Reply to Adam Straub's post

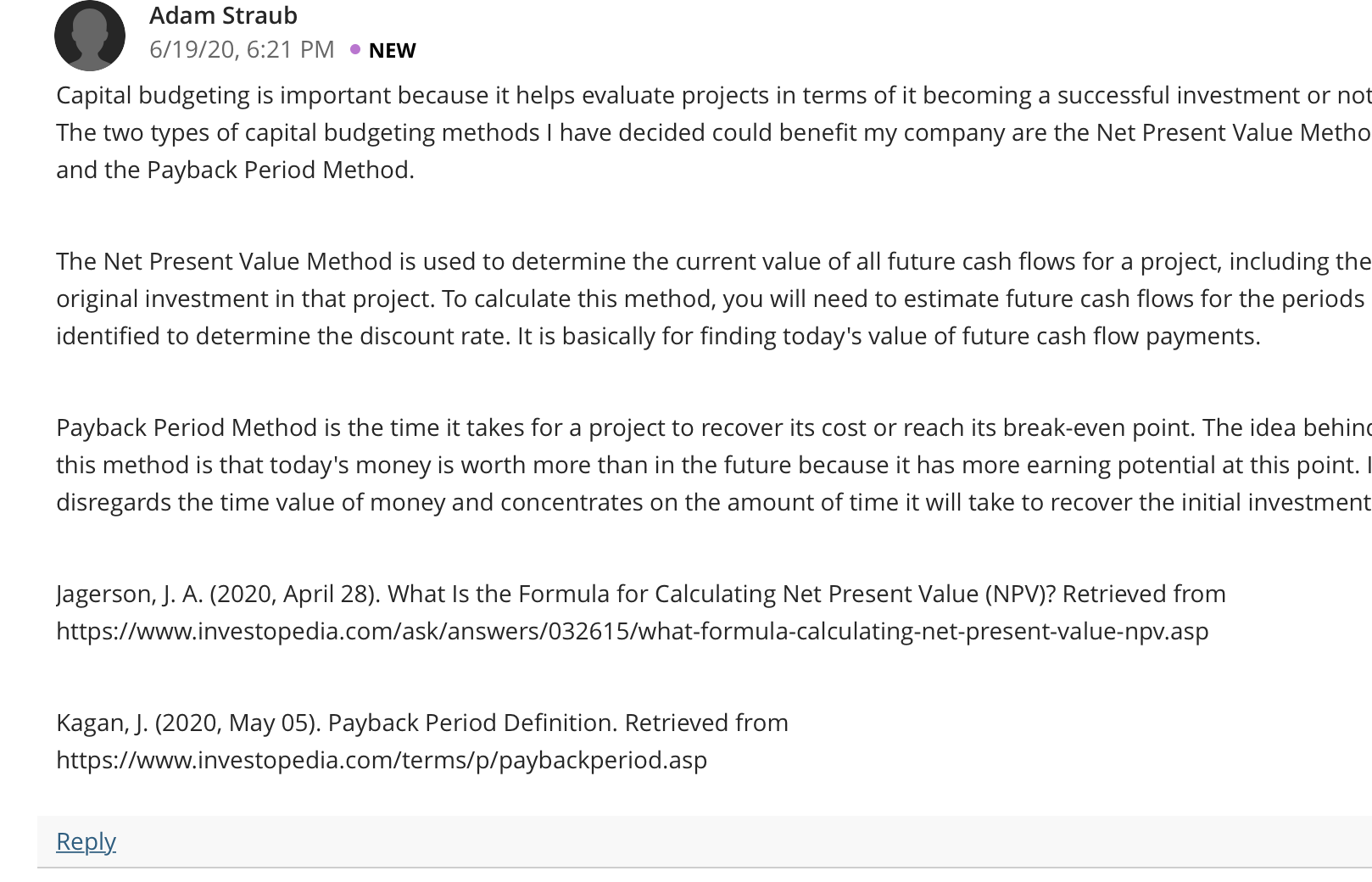point(86,840)
